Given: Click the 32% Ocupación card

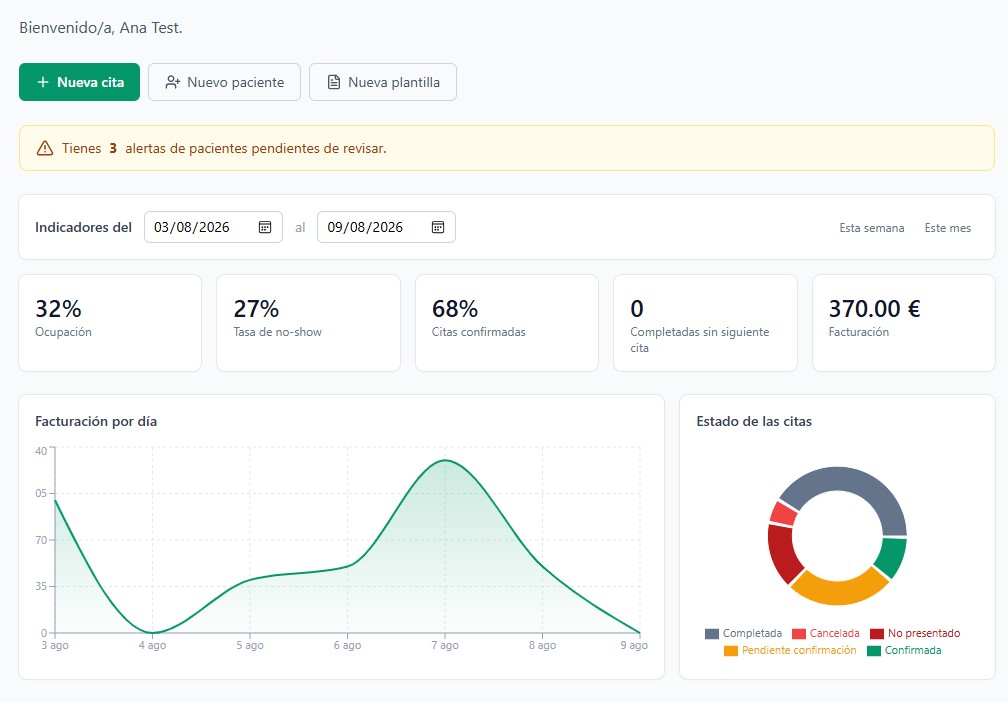Looking at the screenshot, I should (110, 323).
